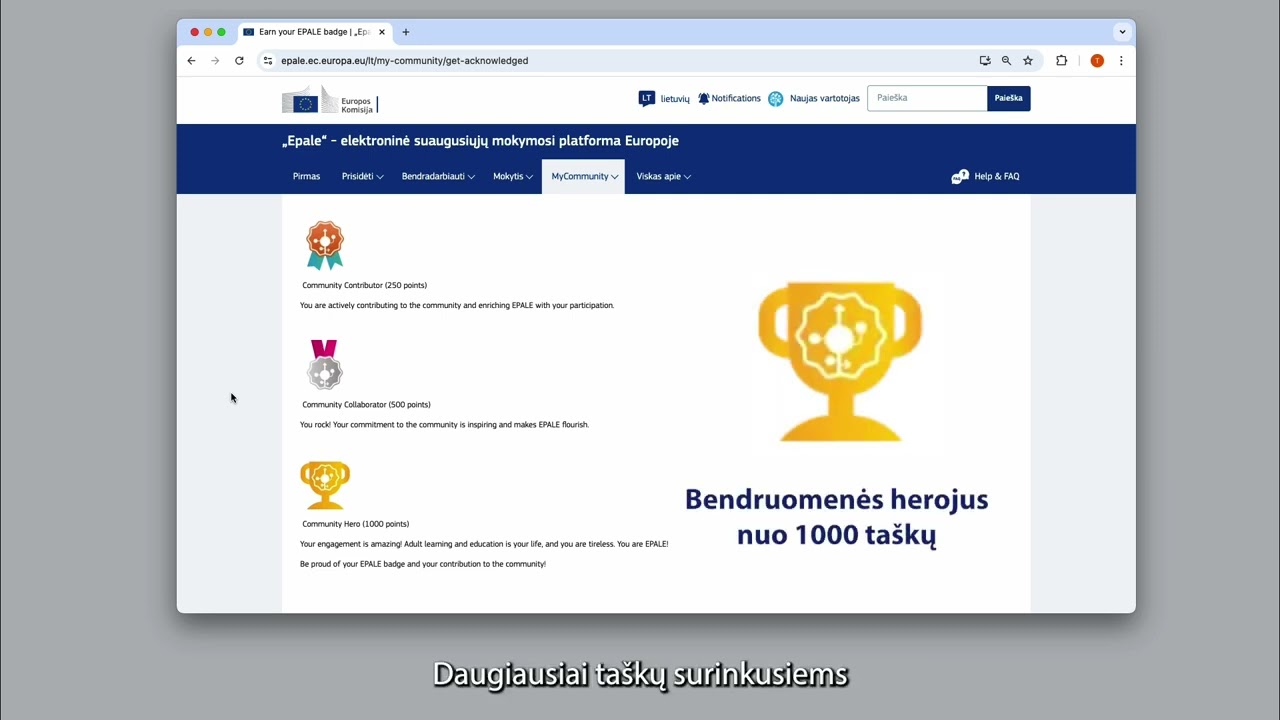Expand the Mokytis menu
Viewport: 1280px width, 720px height.
pos(512,176)
